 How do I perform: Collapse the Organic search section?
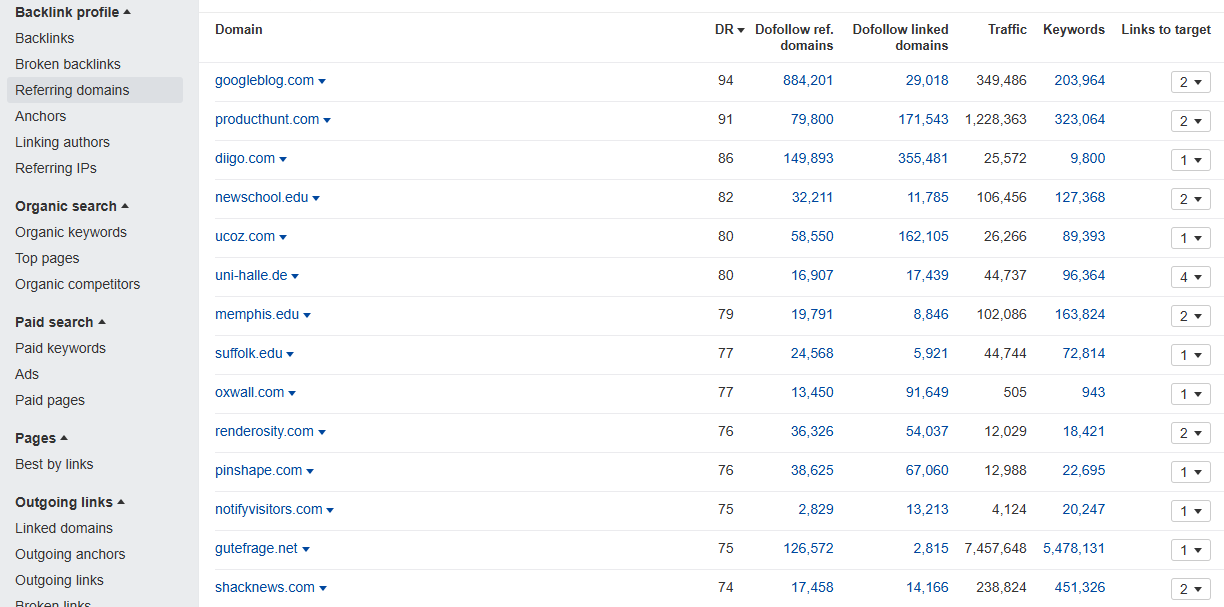(125, 206)
